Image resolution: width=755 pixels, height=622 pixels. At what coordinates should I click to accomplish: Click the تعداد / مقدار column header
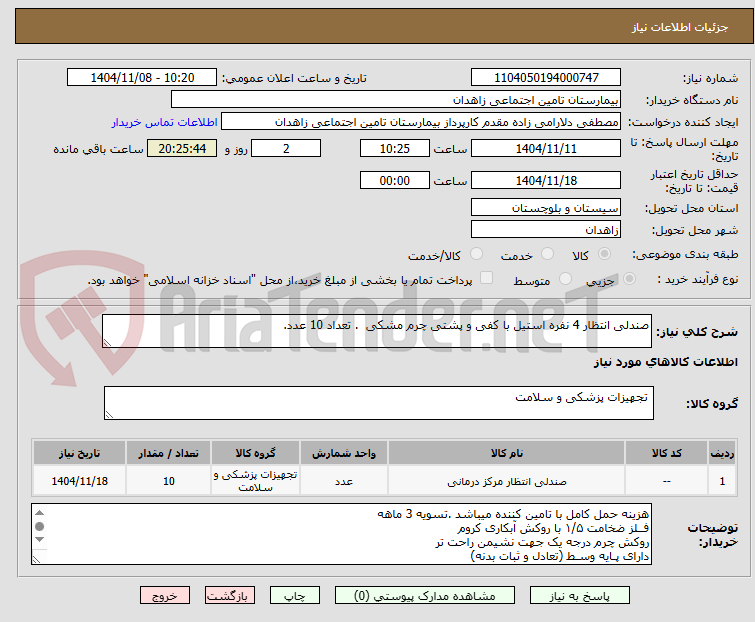(169, 453)
